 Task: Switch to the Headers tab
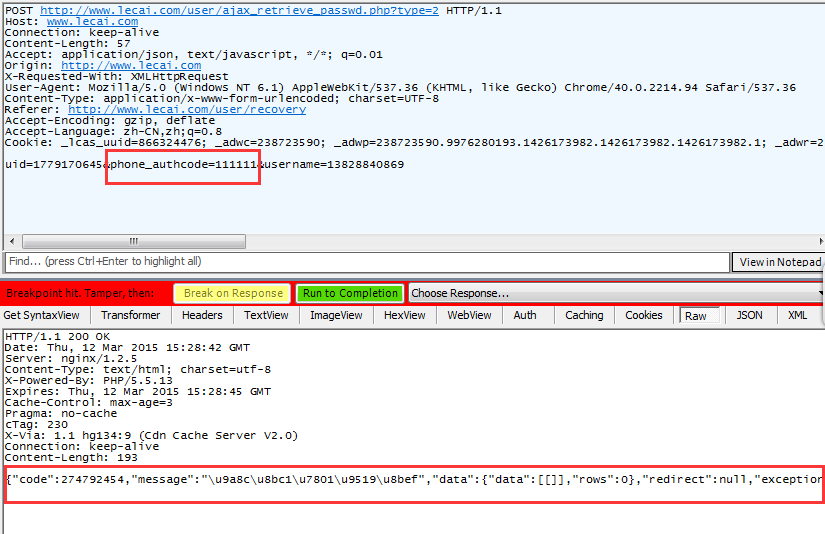(x=202, y=315)
